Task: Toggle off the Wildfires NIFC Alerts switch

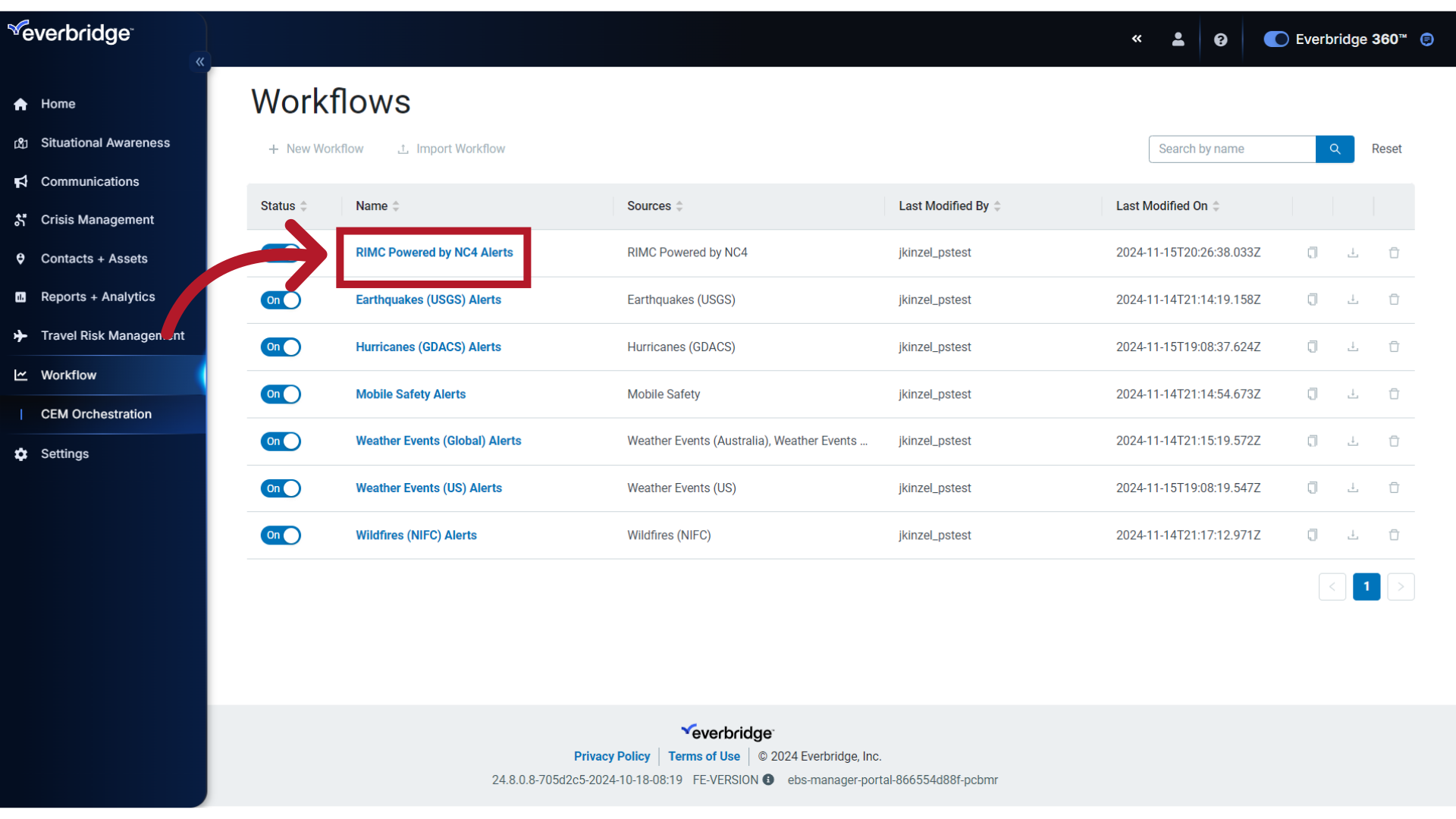Action: (281, 535)
